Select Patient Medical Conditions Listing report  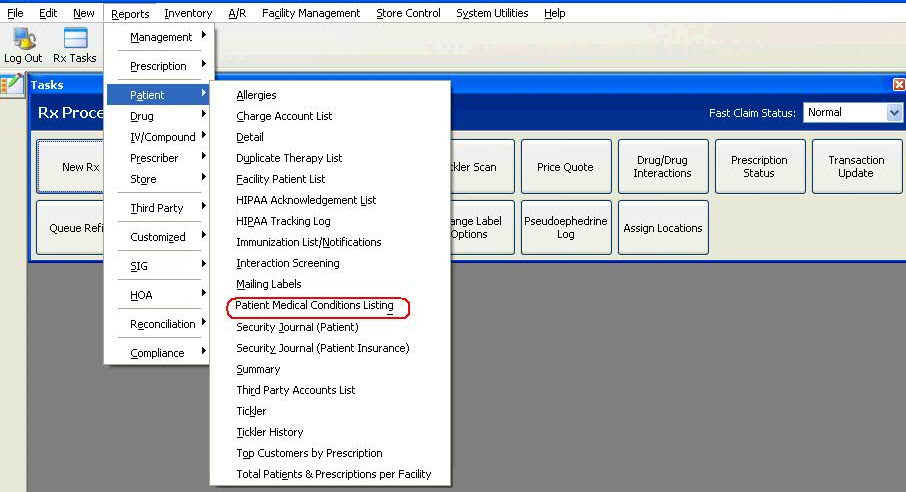pos(314,305)
